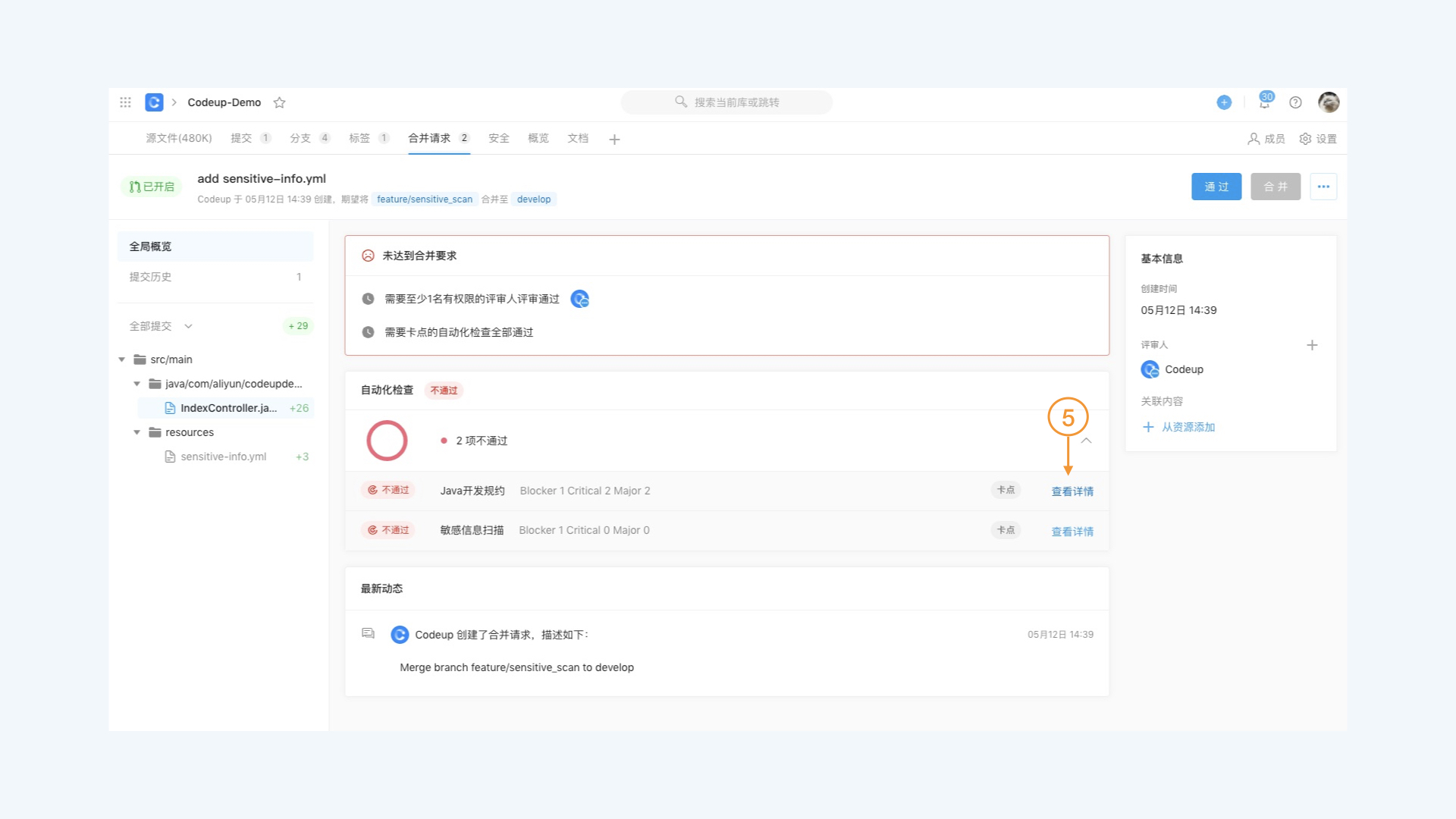
Task: Click the blue plus create icon
Action: point(1224,102)
